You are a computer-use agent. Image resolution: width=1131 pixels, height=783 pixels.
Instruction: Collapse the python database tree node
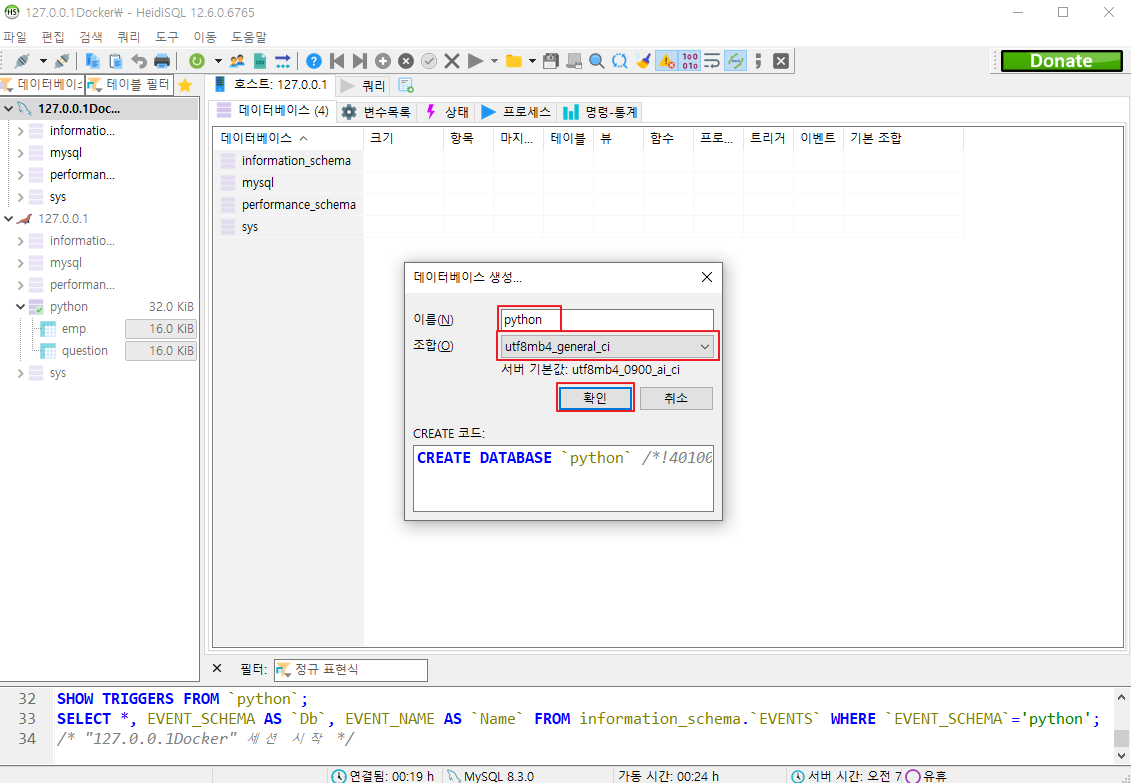pyautogui.click(x=20, y=306)
